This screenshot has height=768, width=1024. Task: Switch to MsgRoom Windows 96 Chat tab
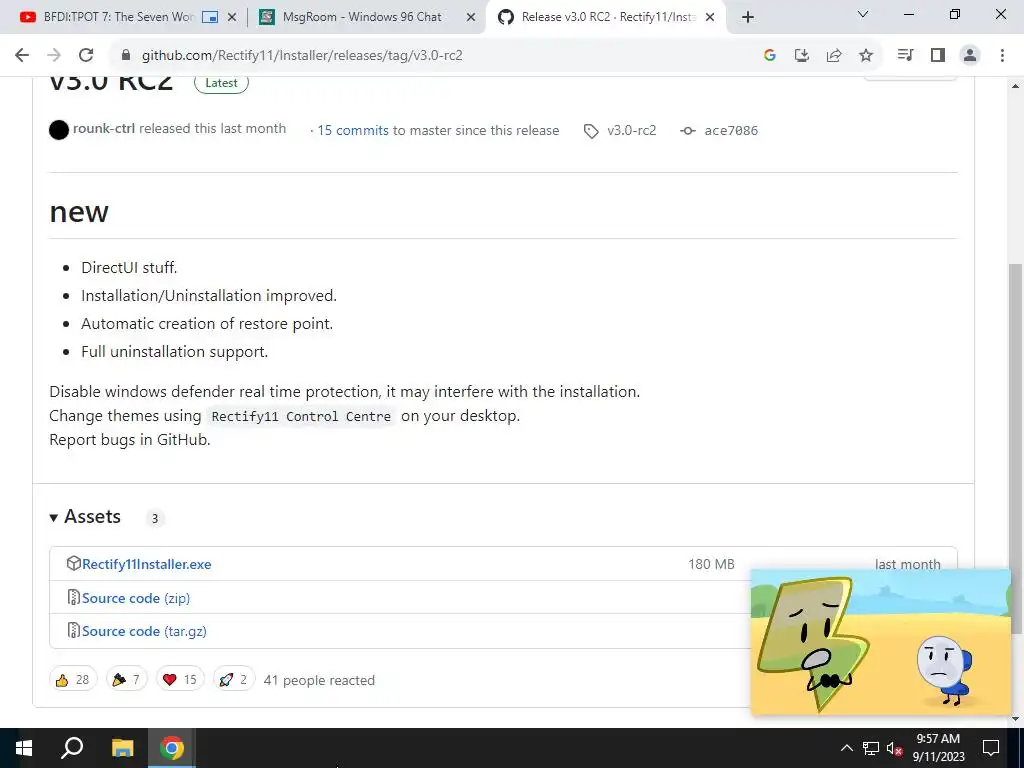click(362, 17)
